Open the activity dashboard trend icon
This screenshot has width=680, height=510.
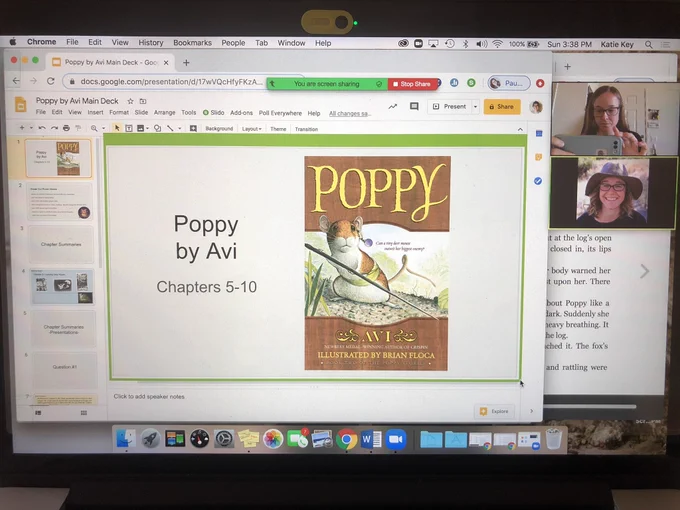pos(392,106)
